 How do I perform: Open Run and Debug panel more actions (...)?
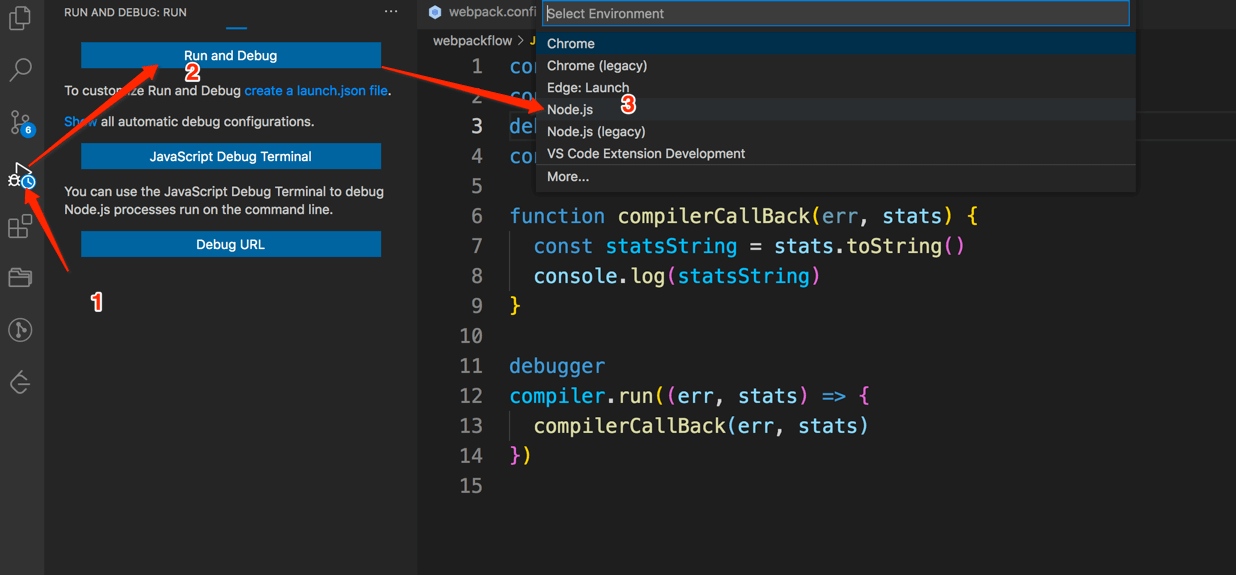[x=391, y=12]
